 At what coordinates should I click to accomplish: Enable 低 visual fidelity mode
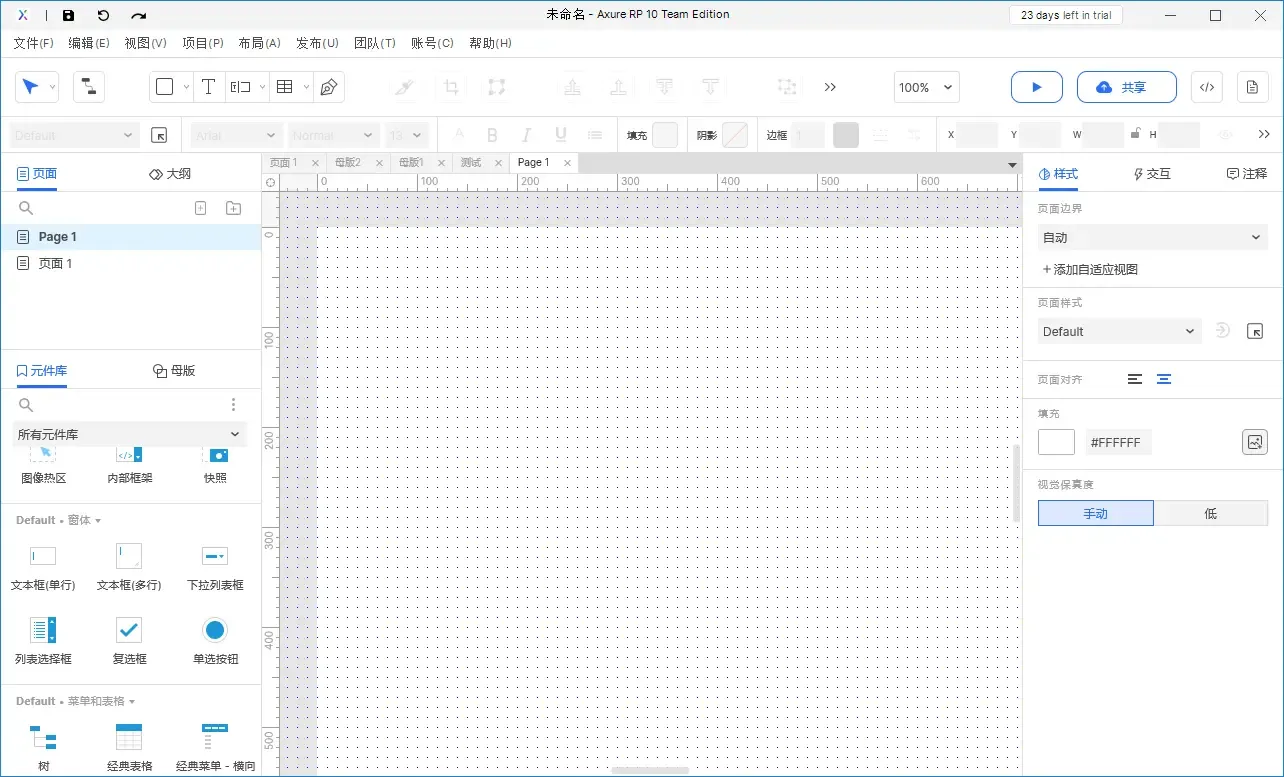click(1211, 513)
